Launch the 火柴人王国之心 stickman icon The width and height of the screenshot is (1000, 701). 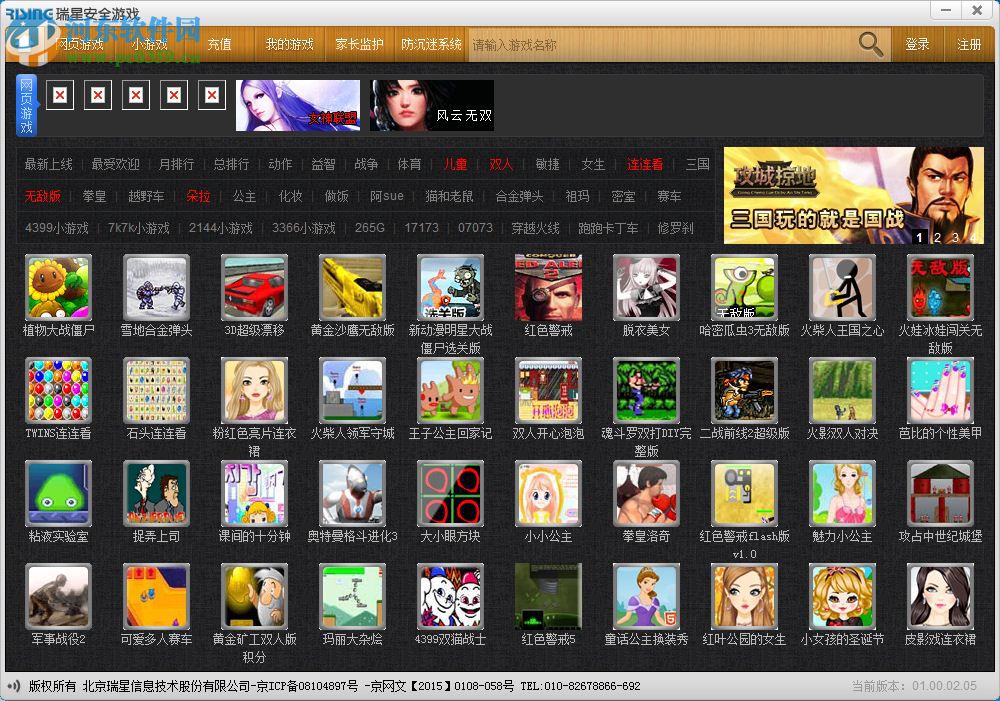click(x=842, y=287)
